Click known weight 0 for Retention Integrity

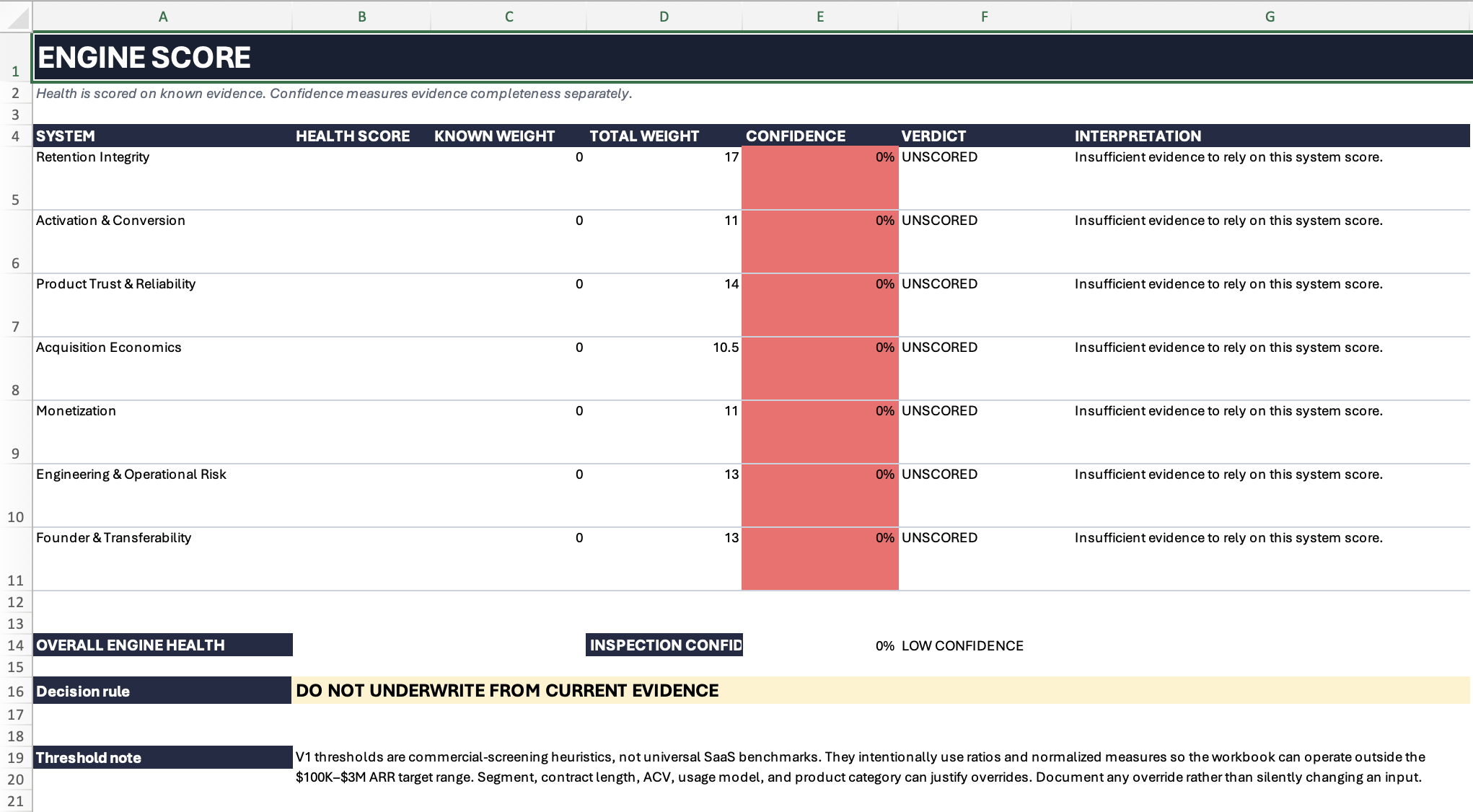[509, 178]
